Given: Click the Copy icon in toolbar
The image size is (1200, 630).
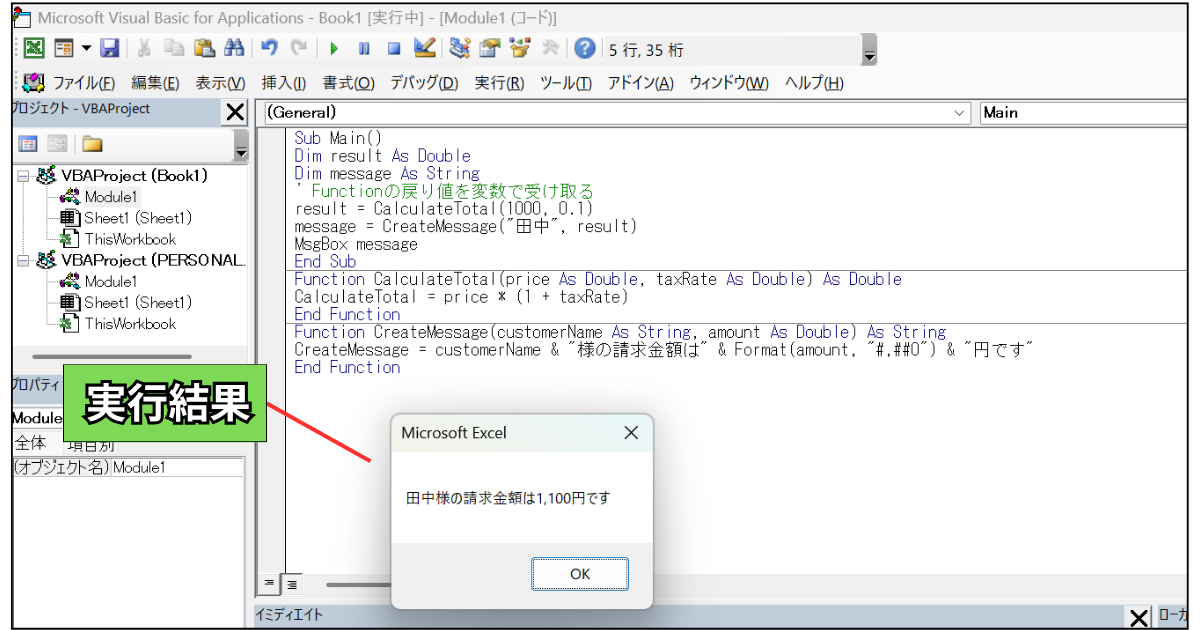Looking at the screenshot, I should tap(174, 49).
